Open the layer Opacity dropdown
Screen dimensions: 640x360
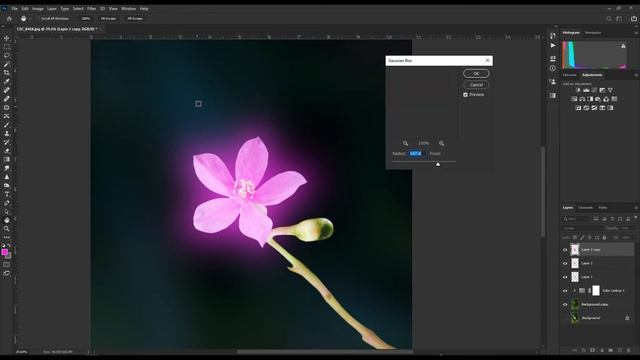coord(627,228)
